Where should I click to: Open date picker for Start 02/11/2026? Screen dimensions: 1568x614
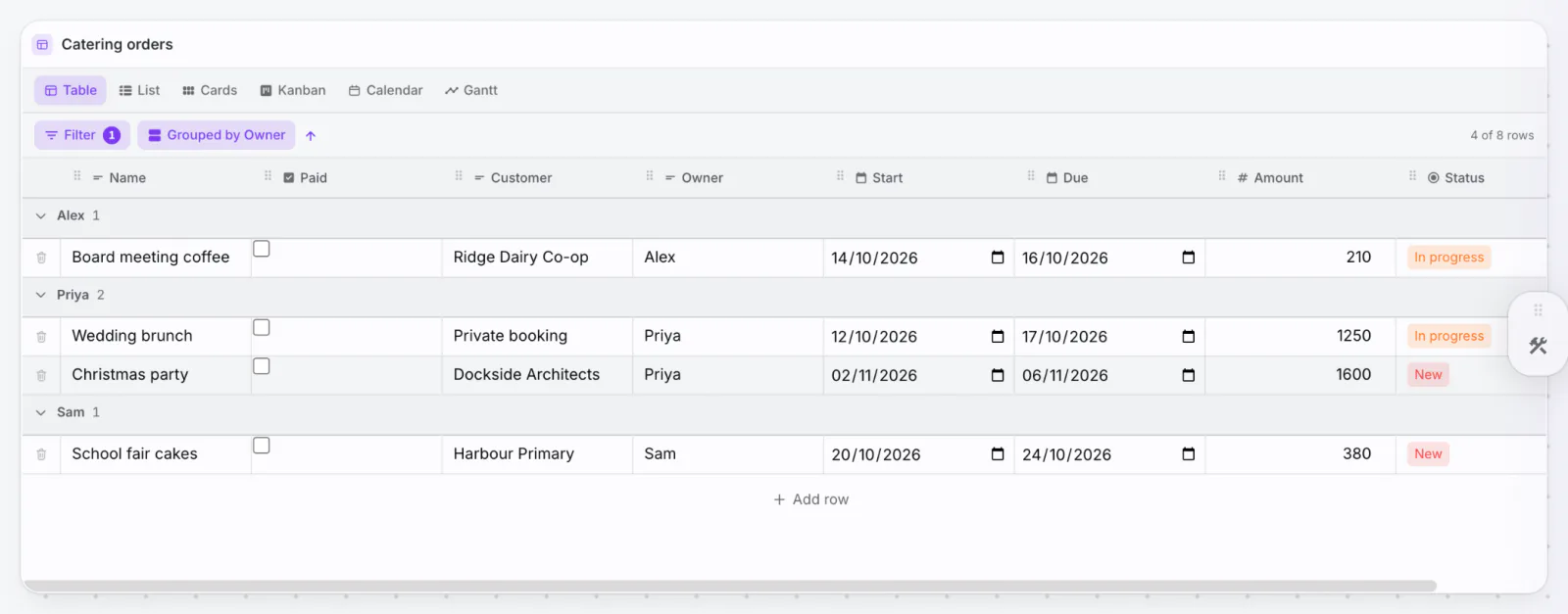(998, 375)
